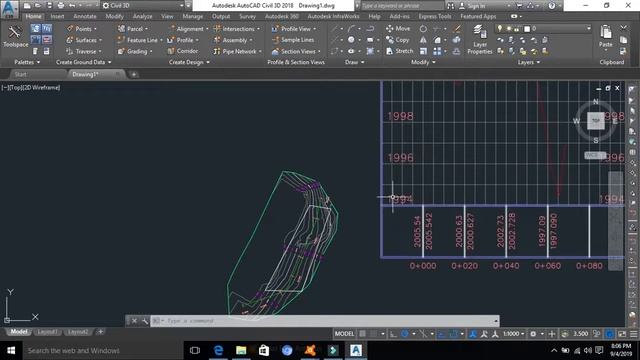Click Sign In link in title bar
640x360 pixels.
point(476,6)
